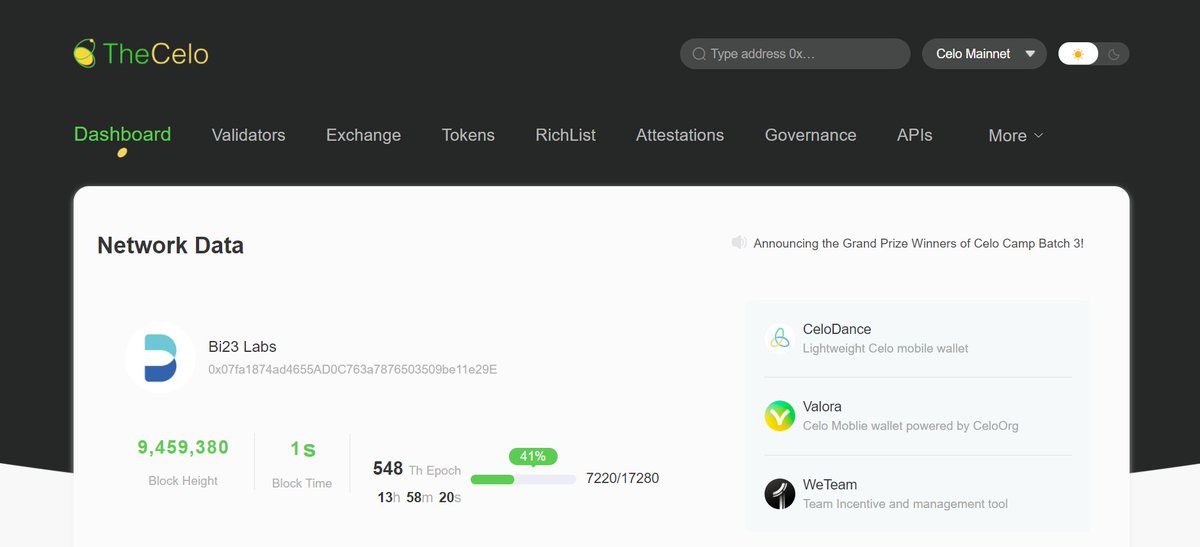Viewport: 1200px width, 547px height.
Task: Go to the Attestations tab
Action: [680, 135]
